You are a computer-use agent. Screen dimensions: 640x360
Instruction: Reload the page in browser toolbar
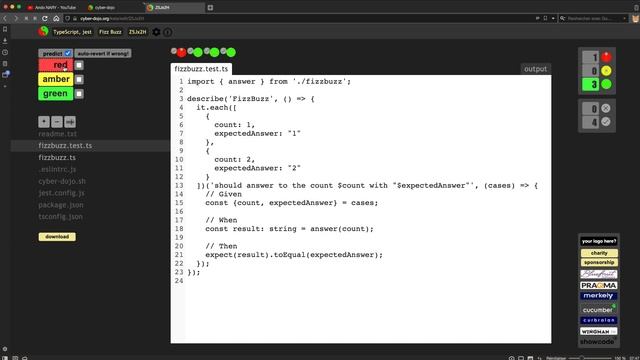tap(45, 18)
